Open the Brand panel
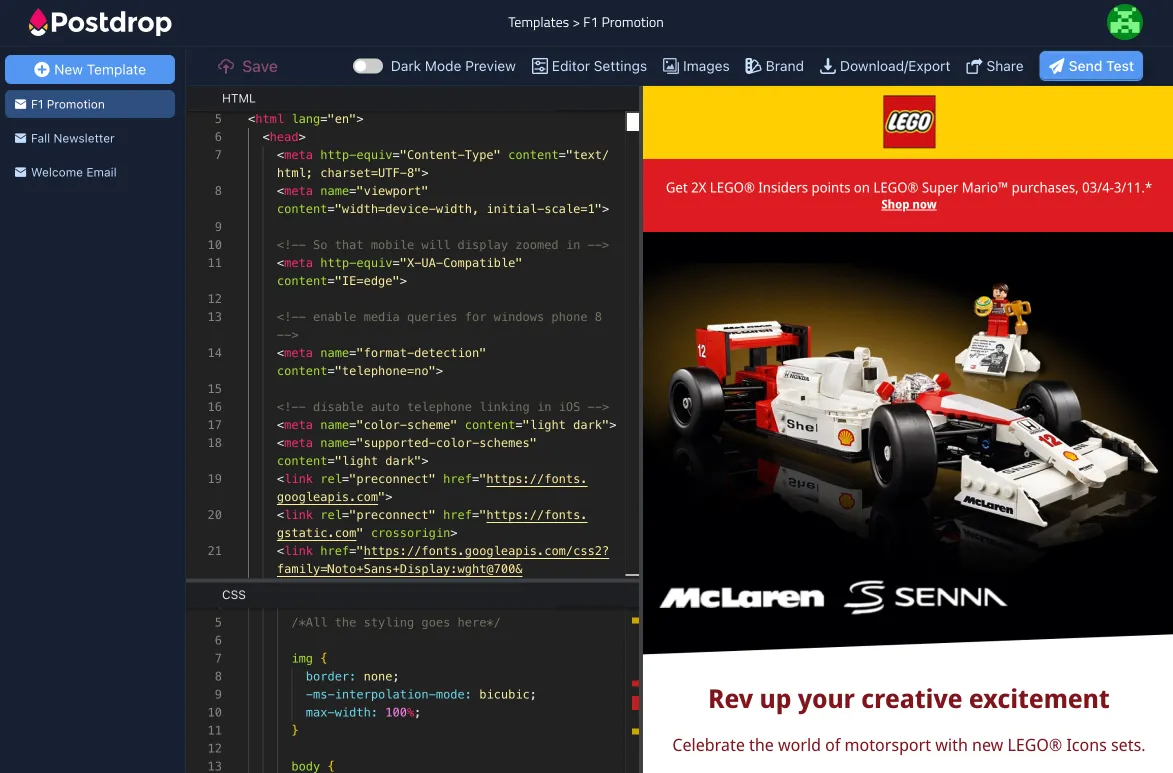 pos(773,66)
